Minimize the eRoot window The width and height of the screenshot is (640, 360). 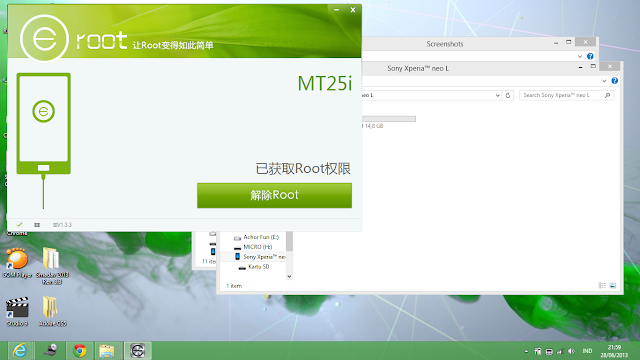pyautogui.click(x=336, y=10)
